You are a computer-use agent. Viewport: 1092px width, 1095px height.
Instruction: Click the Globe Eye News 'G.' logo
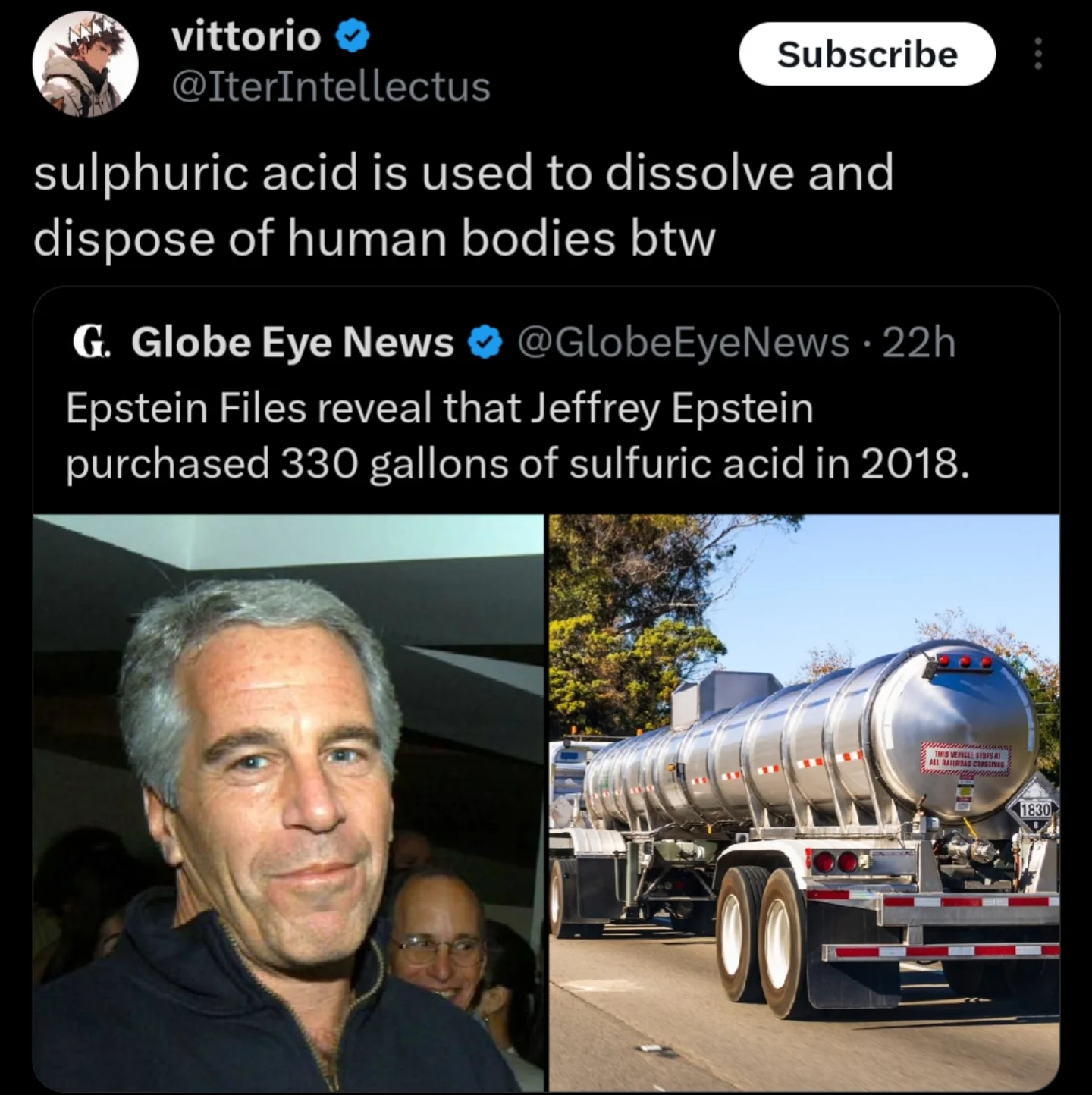92,342
